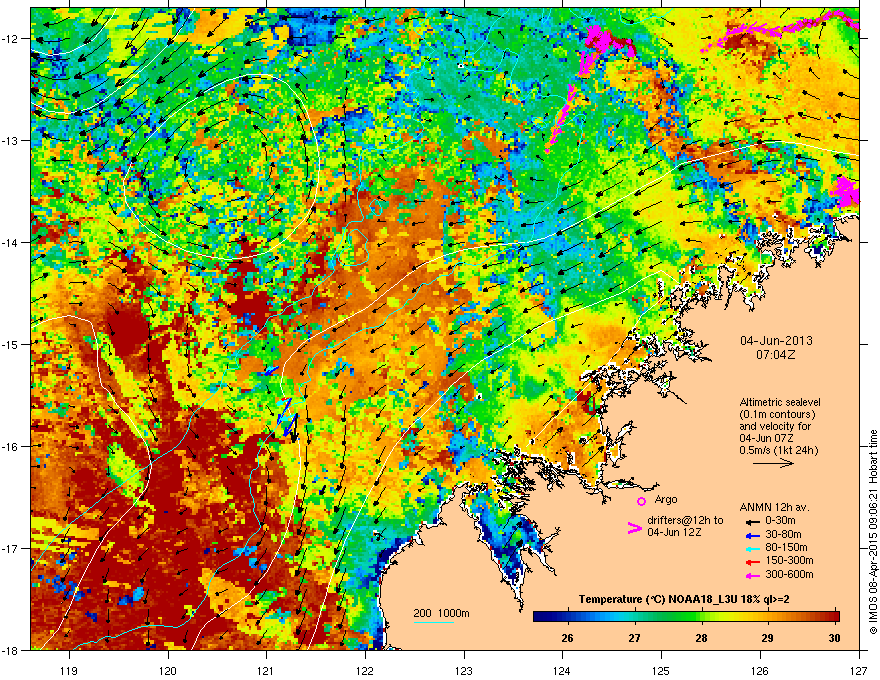Click the vertical IMOS copyright timestamp text
Image resolution: width=880 pixels, height=680 pixels.
point(873,532)
